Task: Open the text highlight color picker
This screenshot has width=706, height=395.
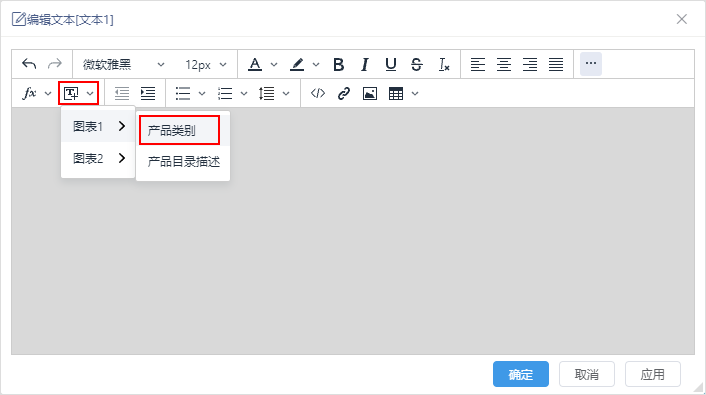Action: coord(316,65)
